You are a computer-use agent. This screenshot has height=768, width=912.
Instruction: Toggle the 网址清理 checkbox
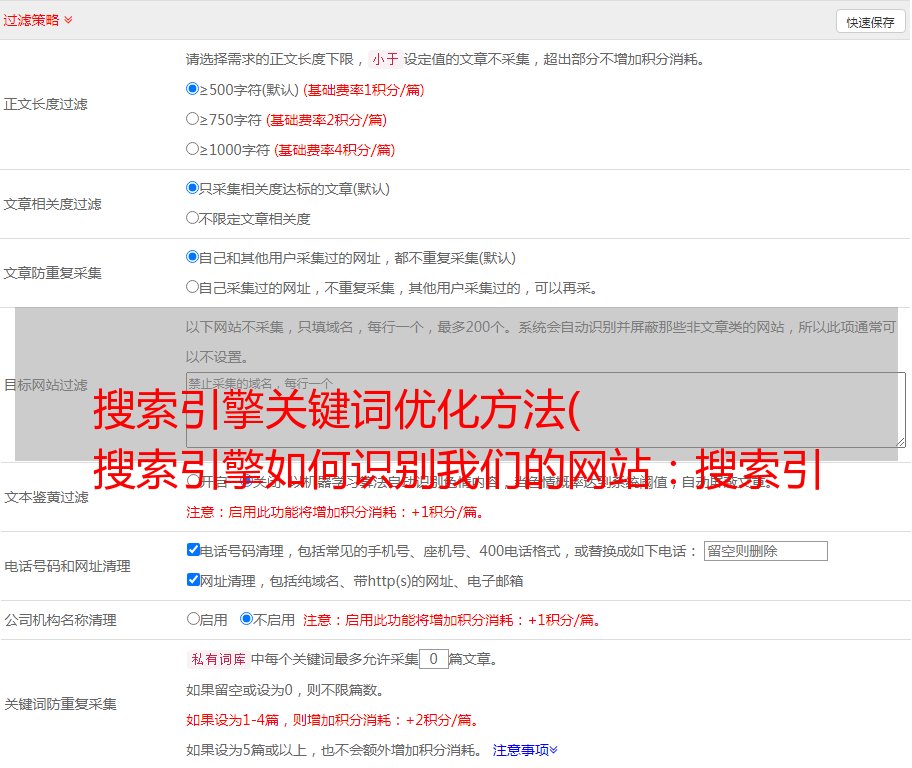(193, 580)
